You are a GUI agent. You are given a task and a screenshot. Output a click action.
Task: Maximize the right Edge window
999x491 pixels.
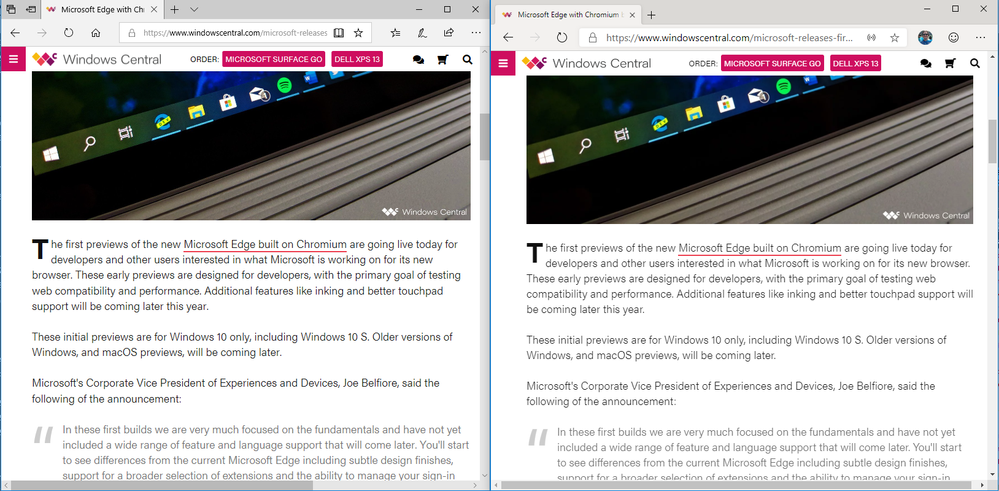[x=955, y=8]
